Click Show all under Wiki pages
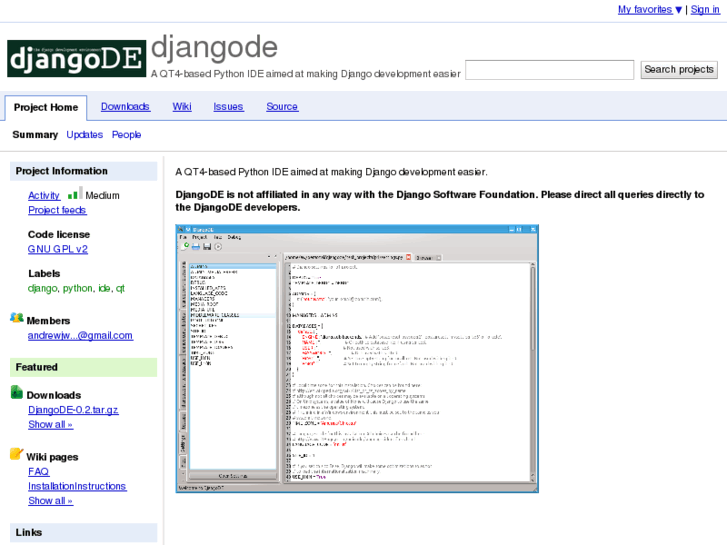 click(x=51, y=501)
